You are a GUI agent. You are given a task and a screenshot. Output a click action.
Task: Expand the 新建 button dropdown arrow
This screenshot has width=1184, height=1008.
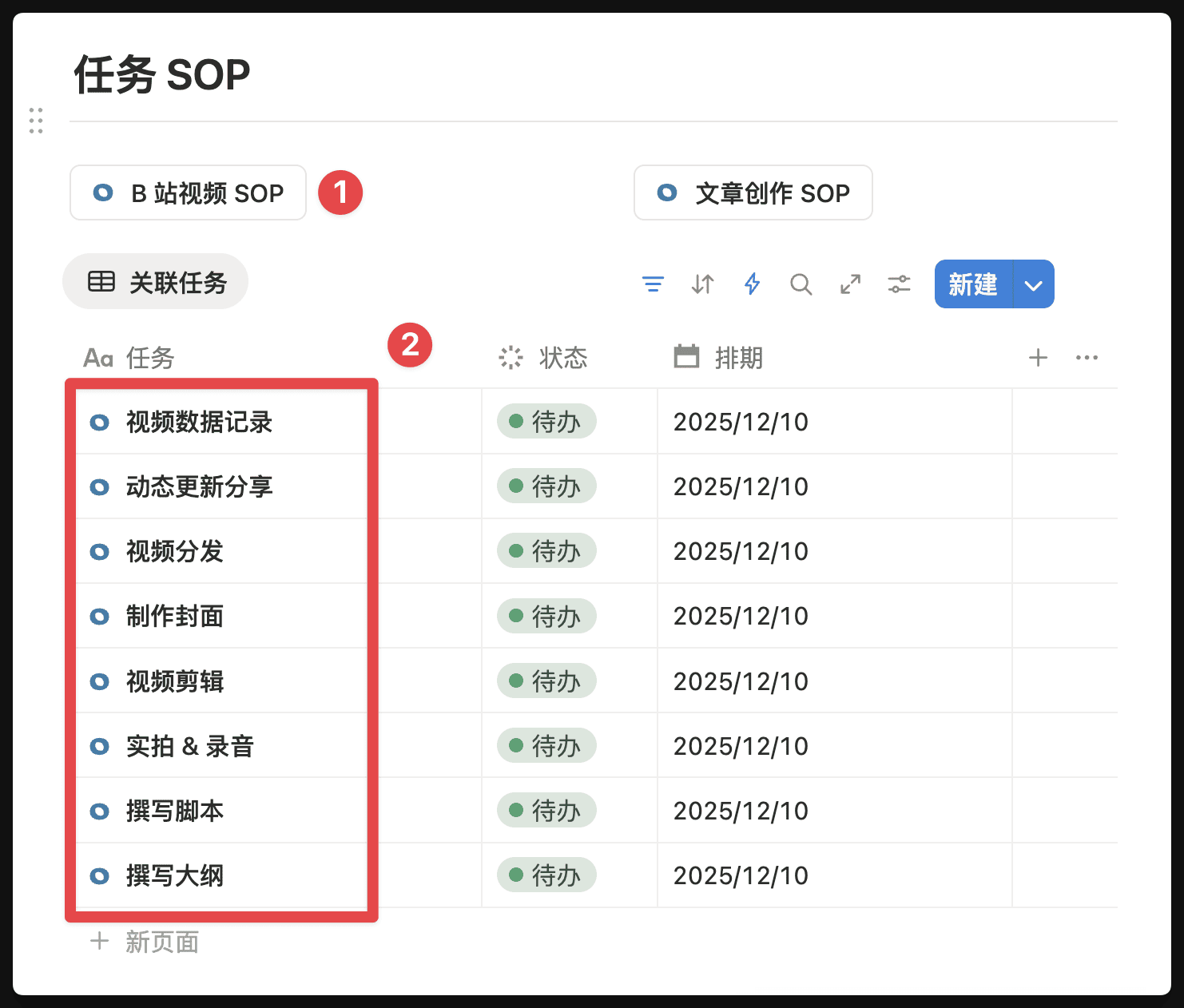(x=1034, y=284)
